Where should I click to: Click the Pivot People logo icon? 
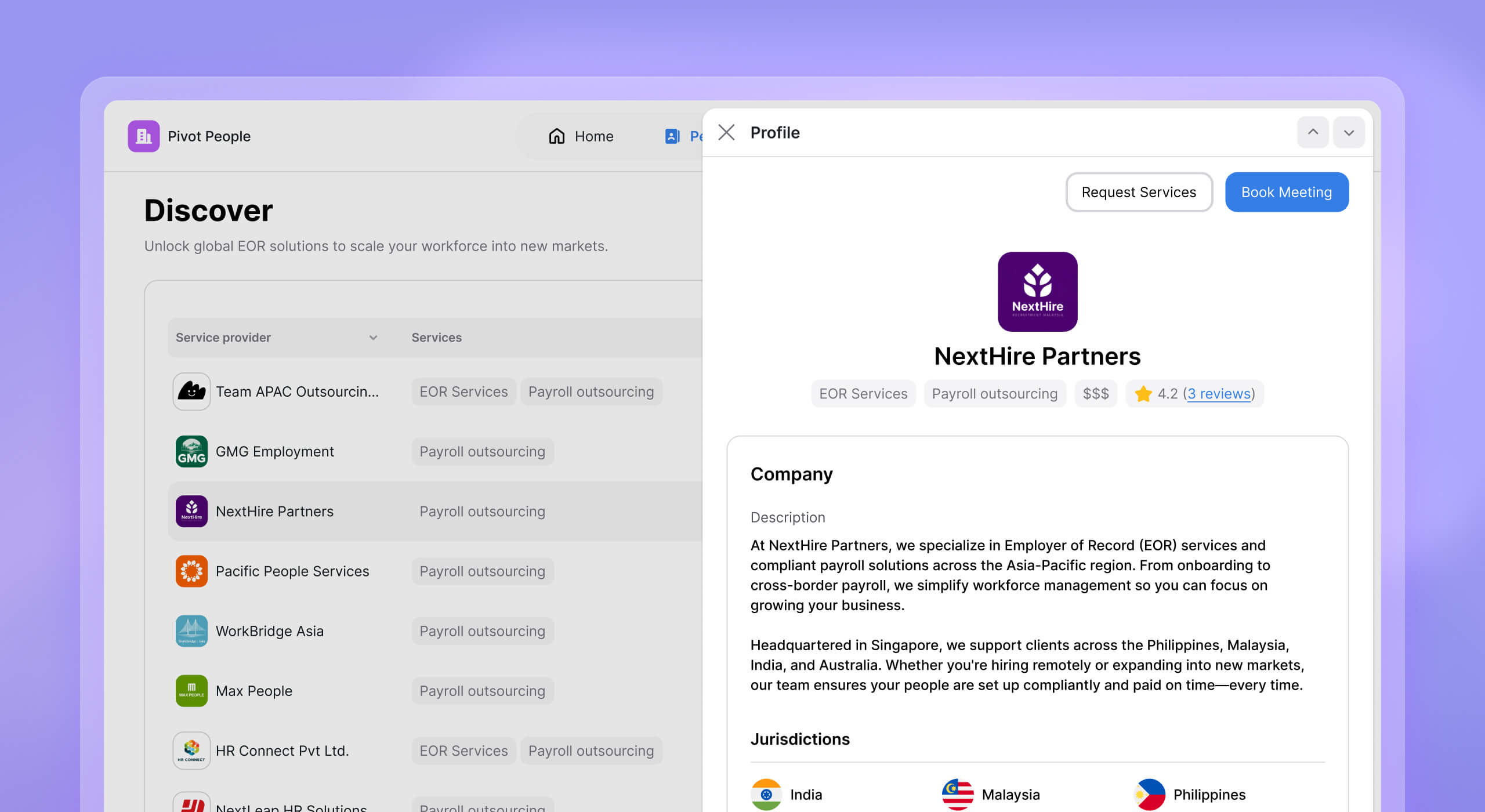point(143,136)
